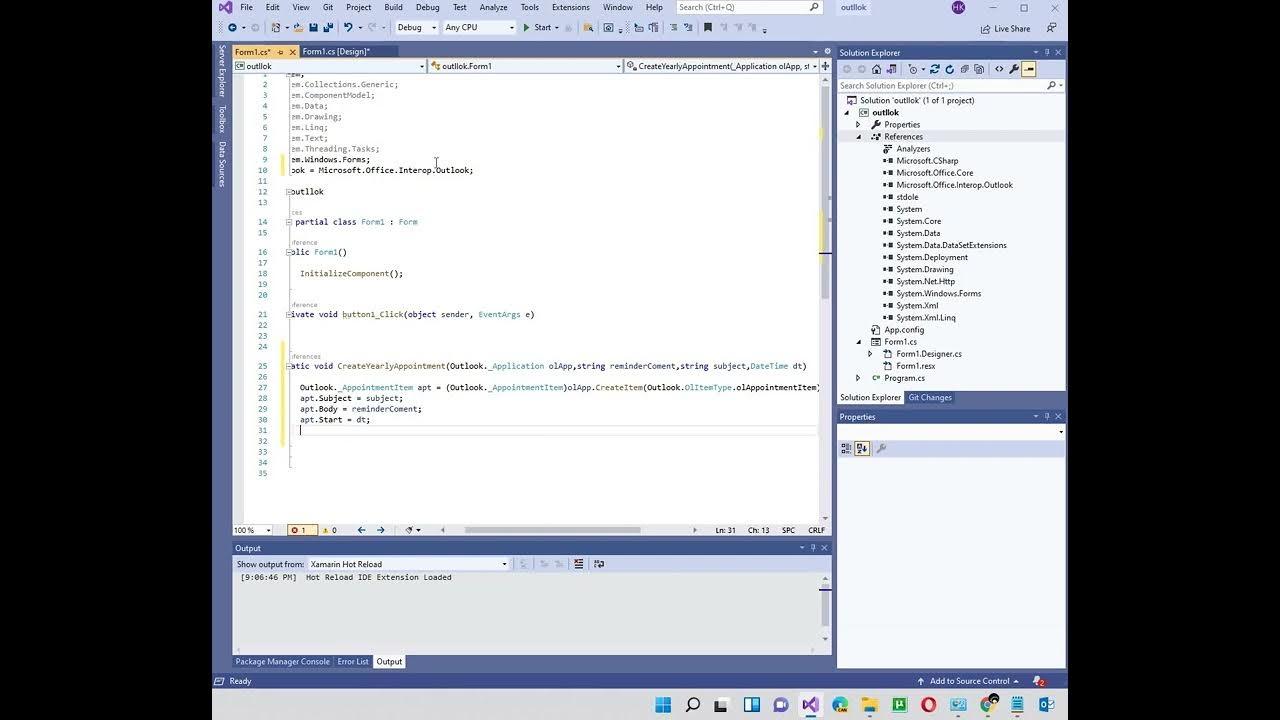Click the wrench Properties icon in Solution Explorer toolbar
Screen dimensions: 1280x720
click(x=1014, y=69)
